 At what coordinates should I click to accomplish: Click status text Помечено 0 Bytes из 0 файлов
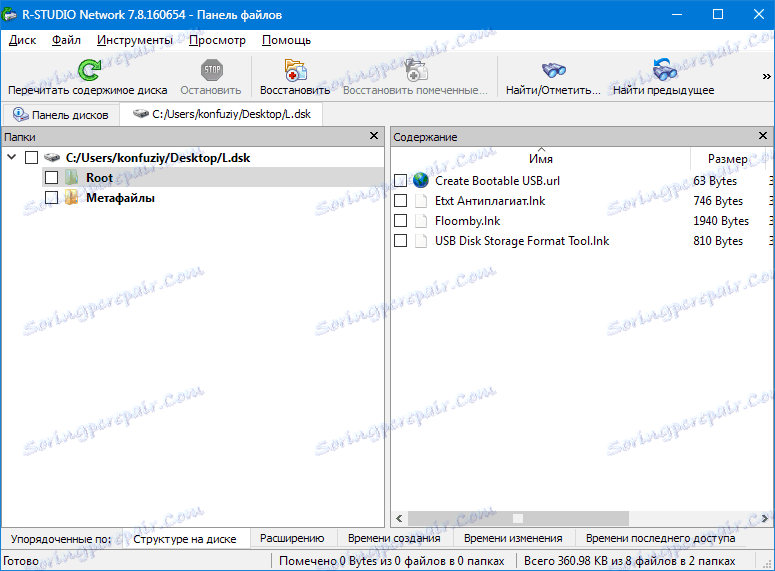(x=391, y=561)
